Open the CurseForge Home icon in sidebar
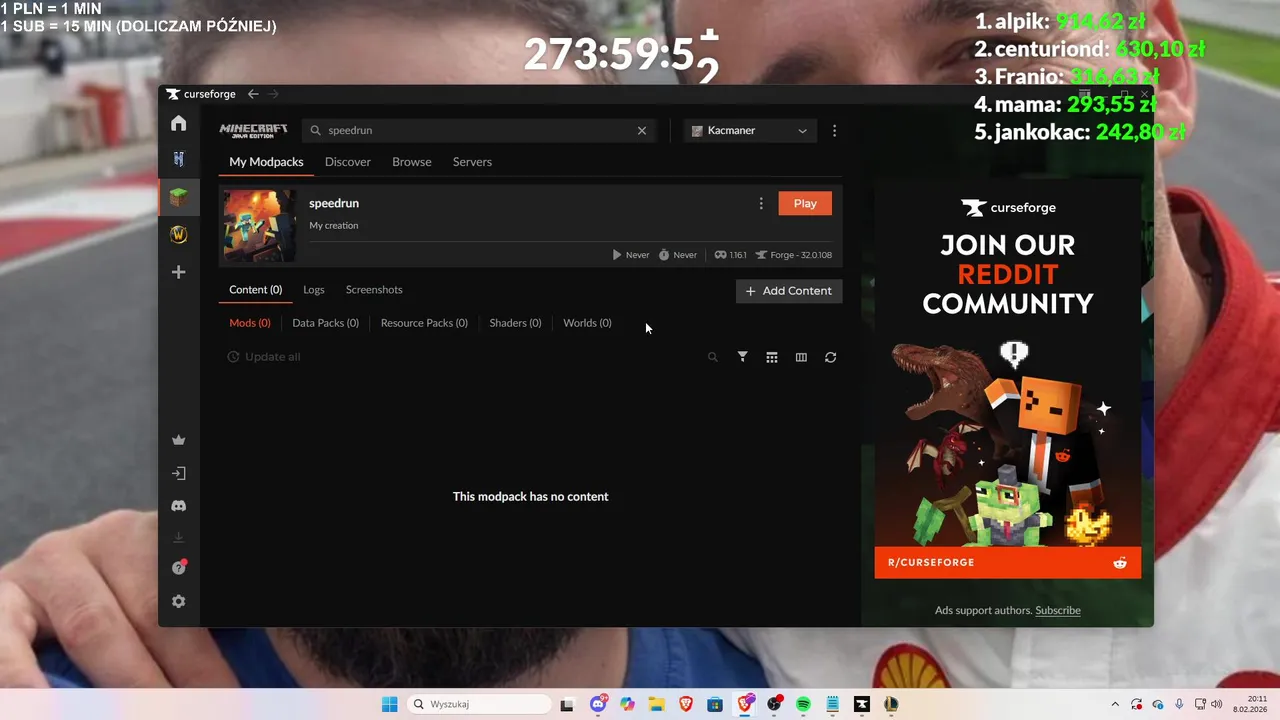The image size is (1280, 720). coord(178,123)
